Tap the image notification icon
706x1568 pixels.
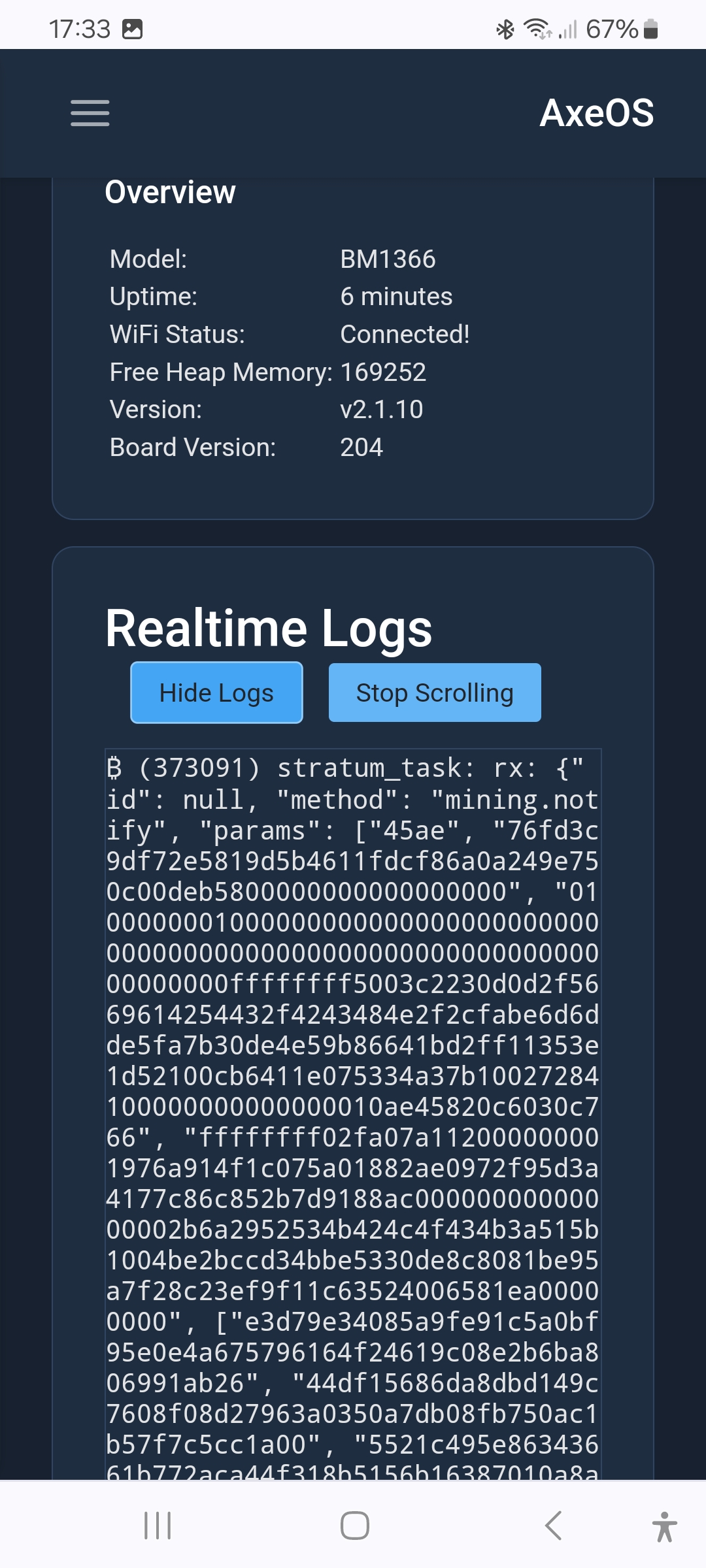(x=133, y=29)
